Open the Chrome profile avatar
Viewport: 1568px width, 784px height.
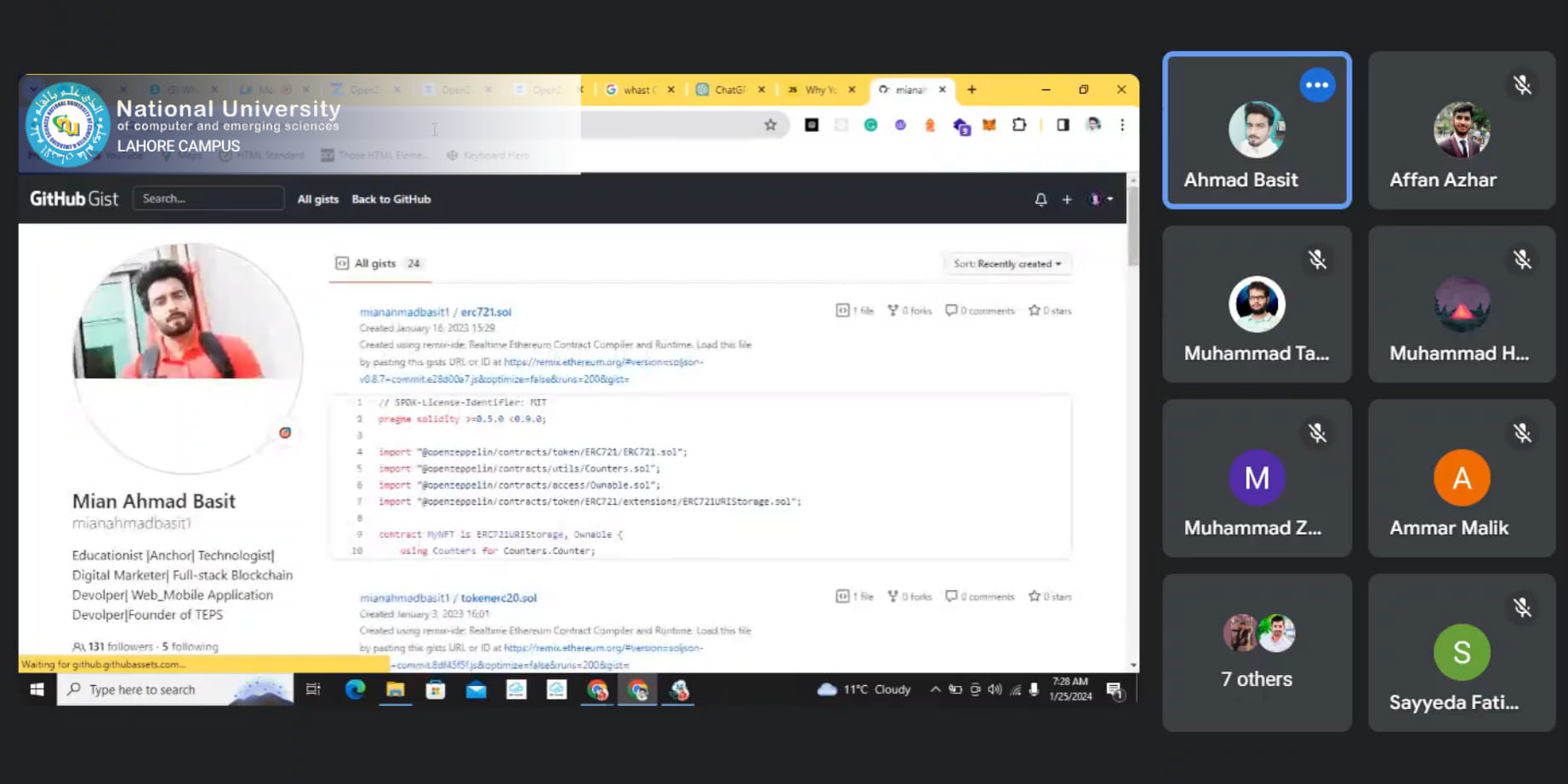click(1093, 125)
